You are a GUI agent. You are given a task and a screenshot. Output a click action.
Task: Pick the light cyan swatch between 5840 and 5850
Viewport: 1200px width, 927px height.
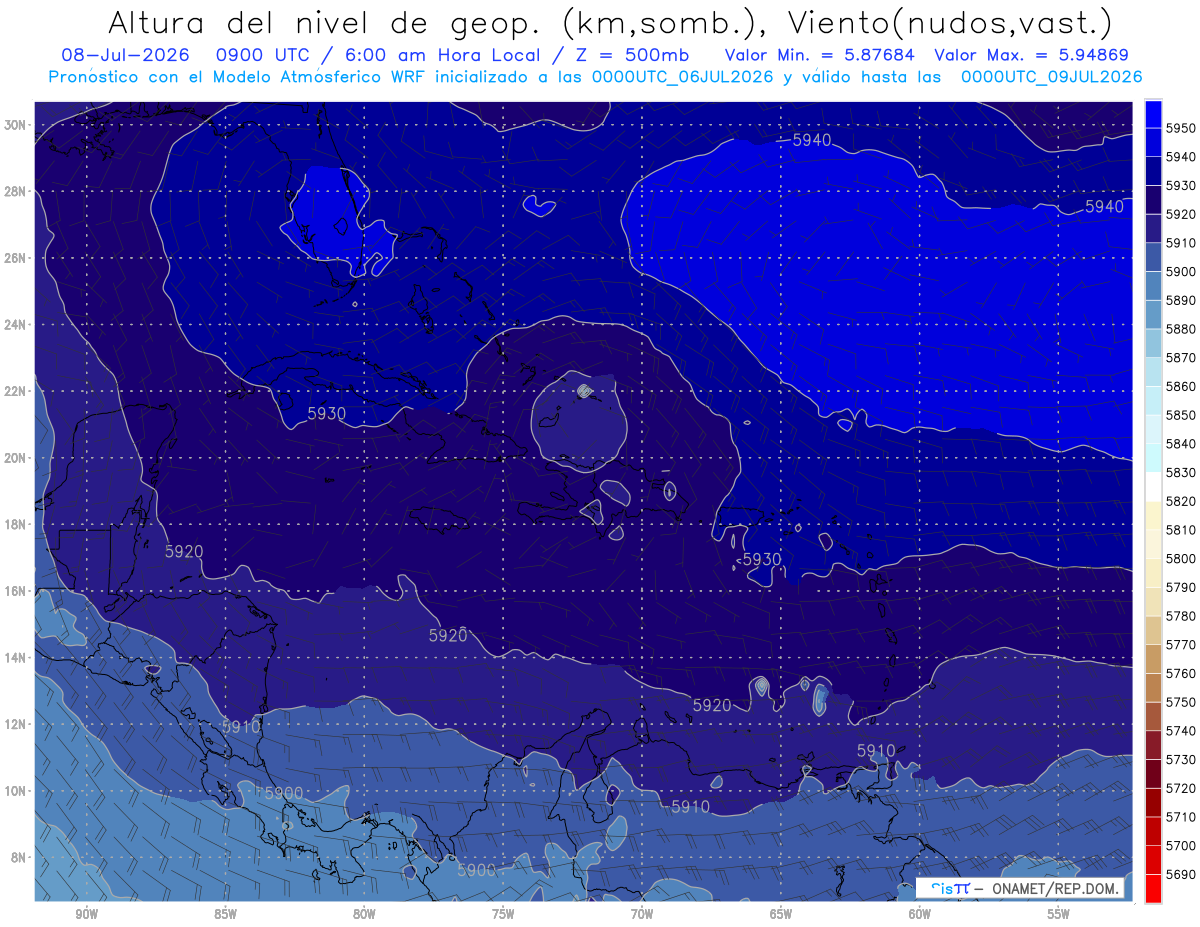pos(1153,429)
